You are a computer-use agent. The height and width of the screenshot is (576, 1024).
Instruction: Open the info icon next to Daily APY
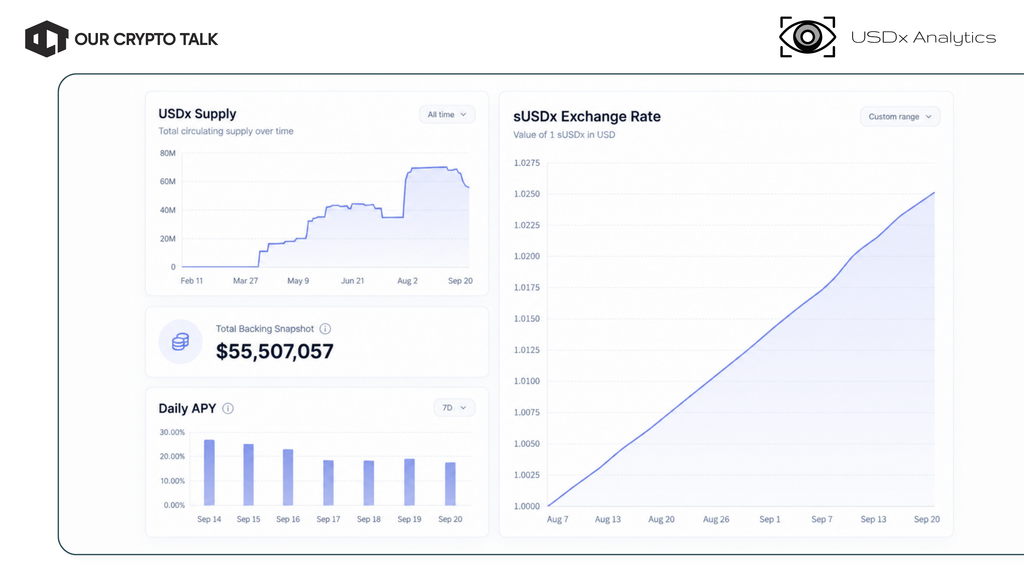(x=228, y=408)
